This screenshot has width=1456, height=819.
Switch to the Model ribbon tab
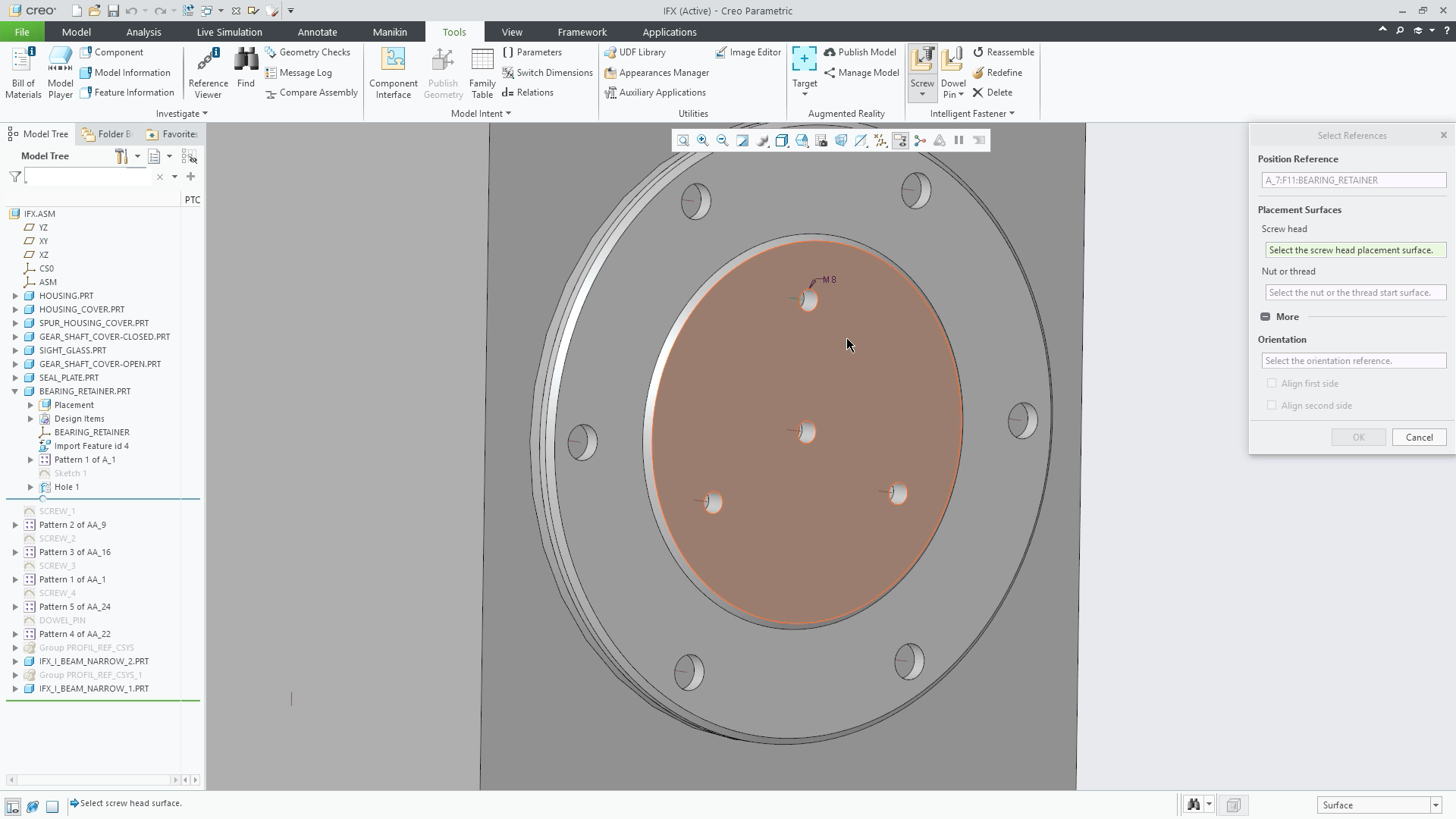76,32
